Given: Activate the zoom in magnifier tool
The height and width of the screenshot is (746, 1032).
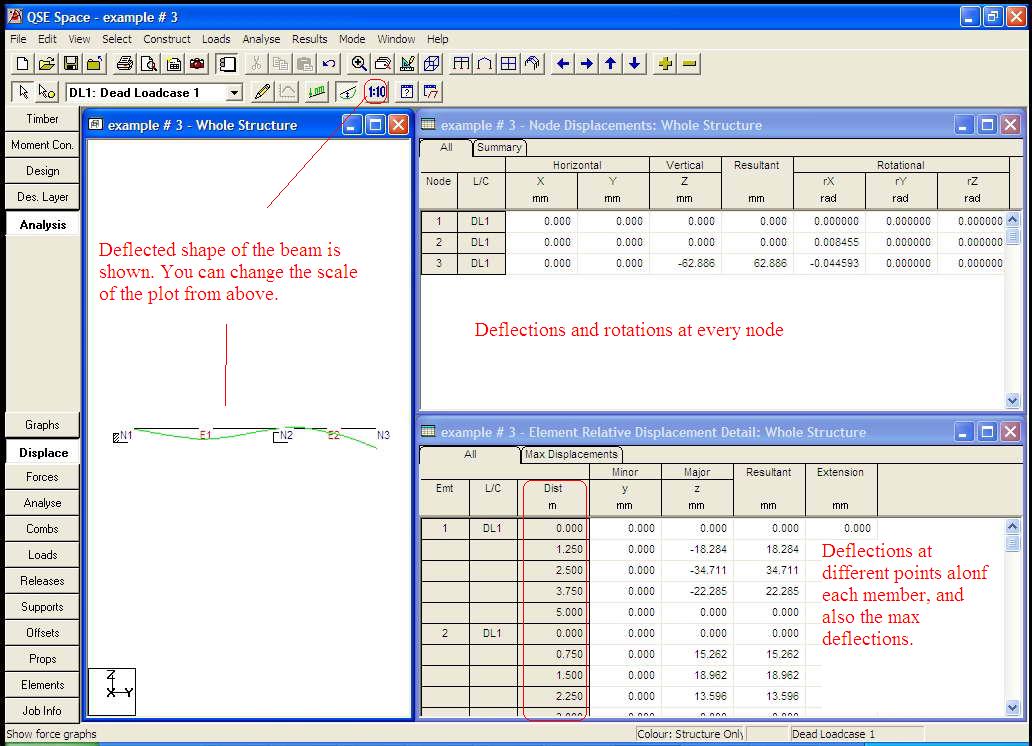Looking at the screenshot, I should point(359,64).
